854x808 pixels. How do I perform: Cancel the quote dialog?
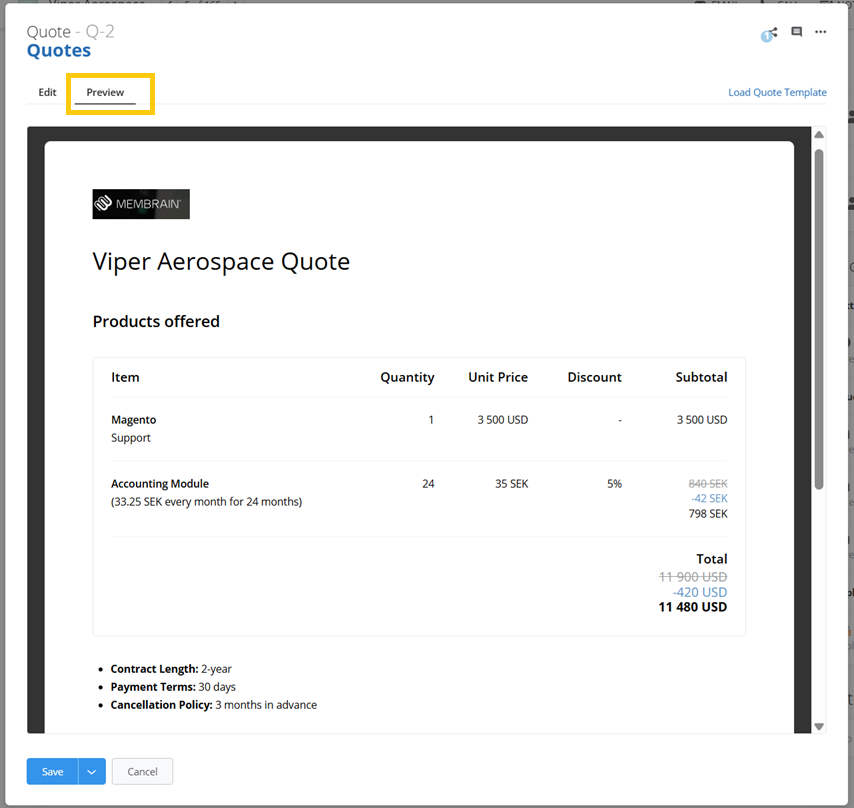click(x=142, y=772)
